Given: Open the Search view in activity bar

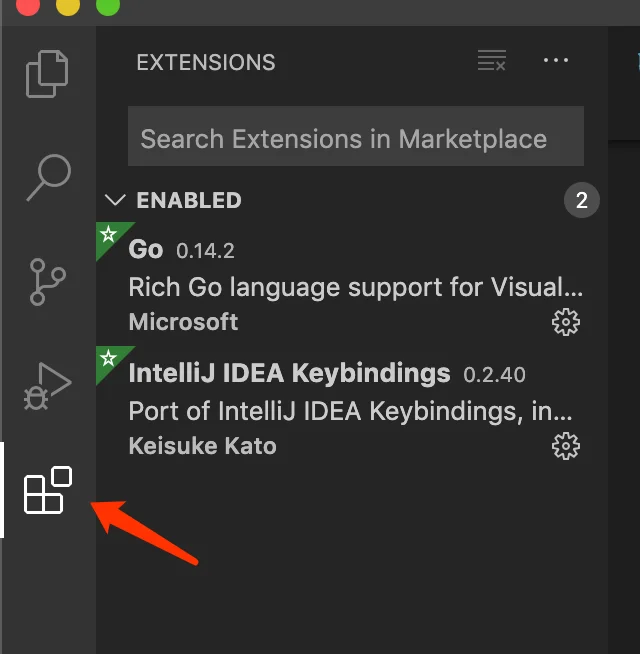Looking at the screenshot, I should point(49,178).
